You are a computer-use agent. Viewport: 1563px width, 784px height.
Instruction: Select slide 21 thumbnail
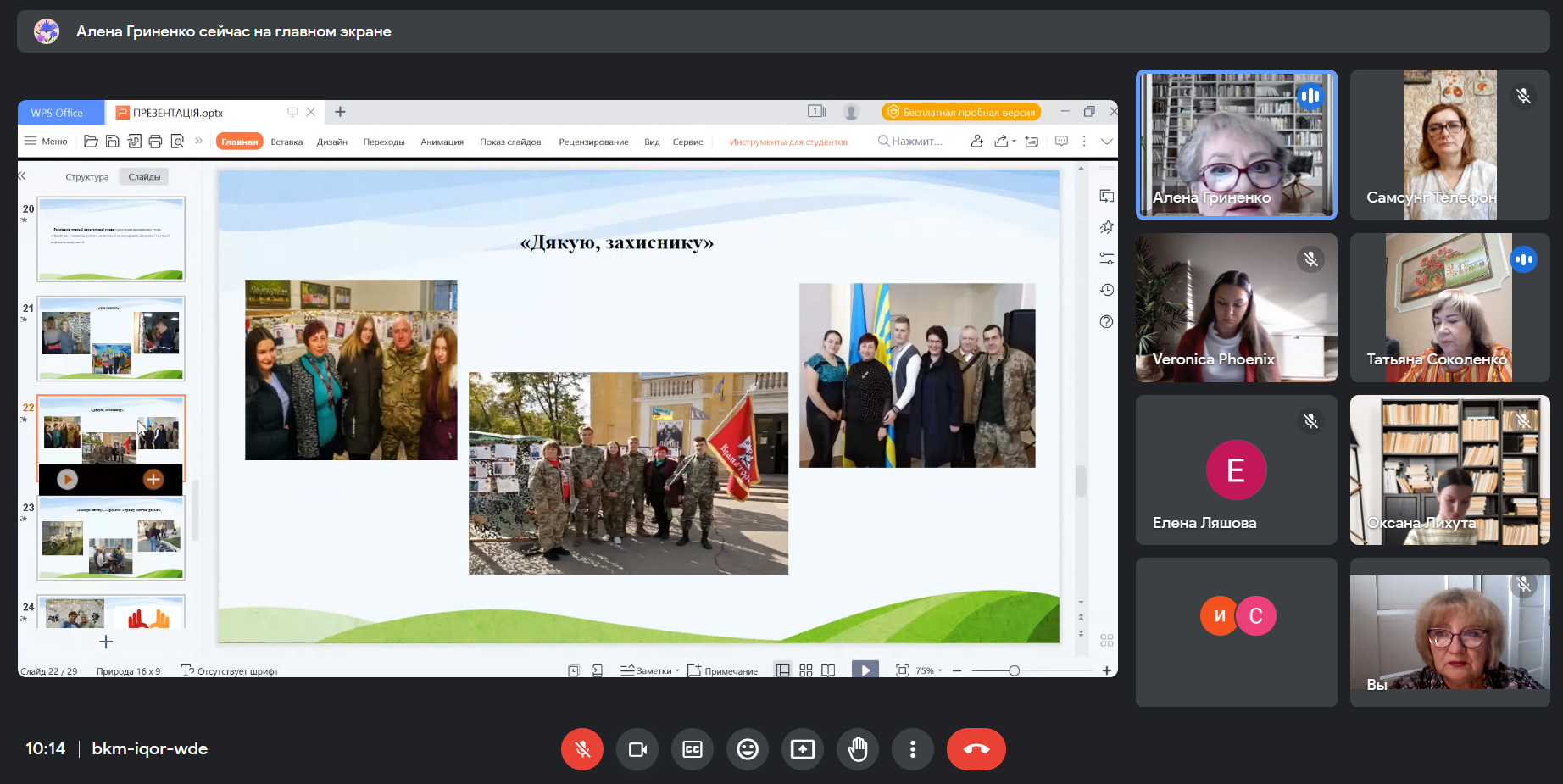tap(111, 338)
